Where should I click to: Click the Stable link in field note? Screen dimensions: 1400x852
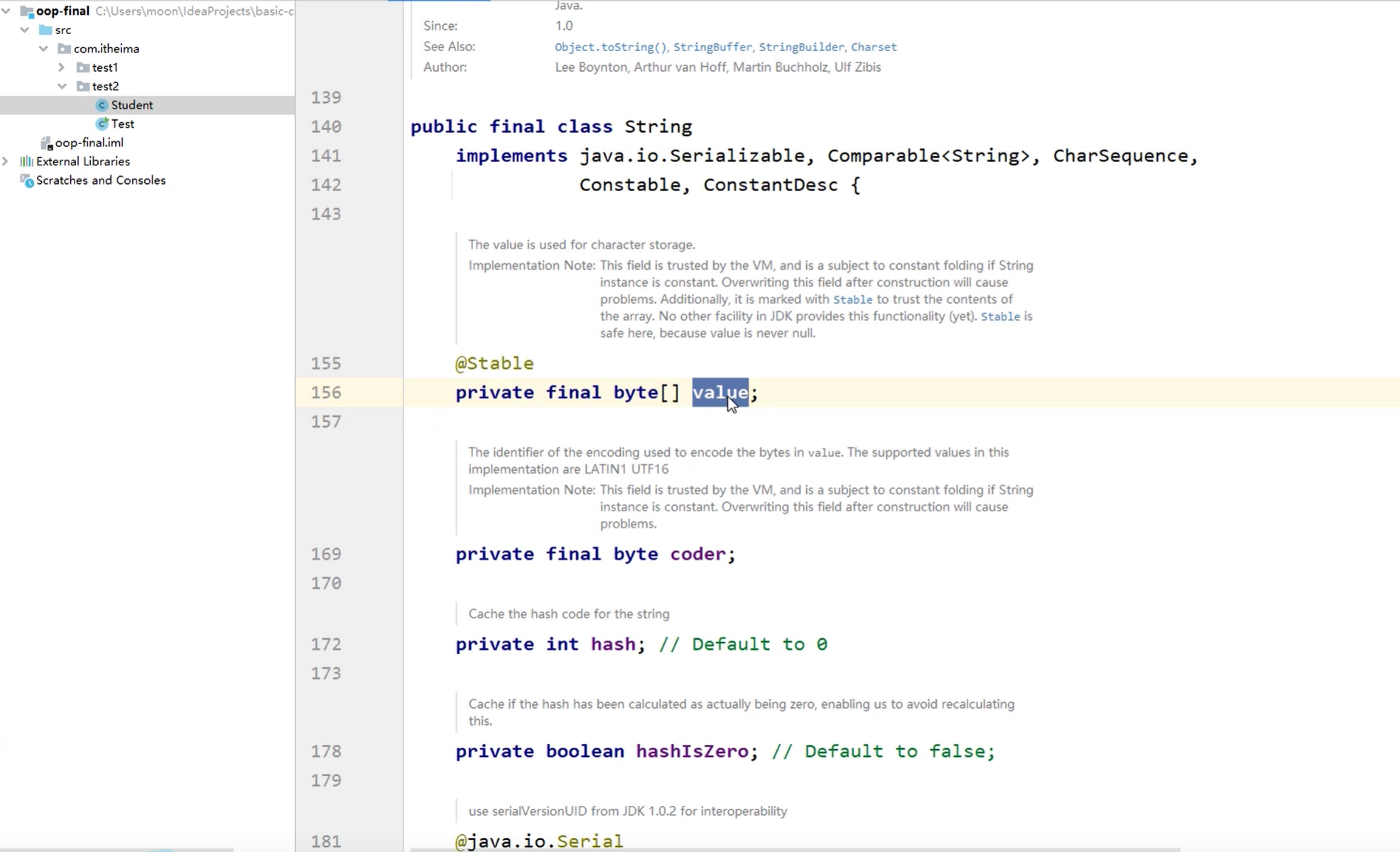pyautogui.click(x=852, y=300)
